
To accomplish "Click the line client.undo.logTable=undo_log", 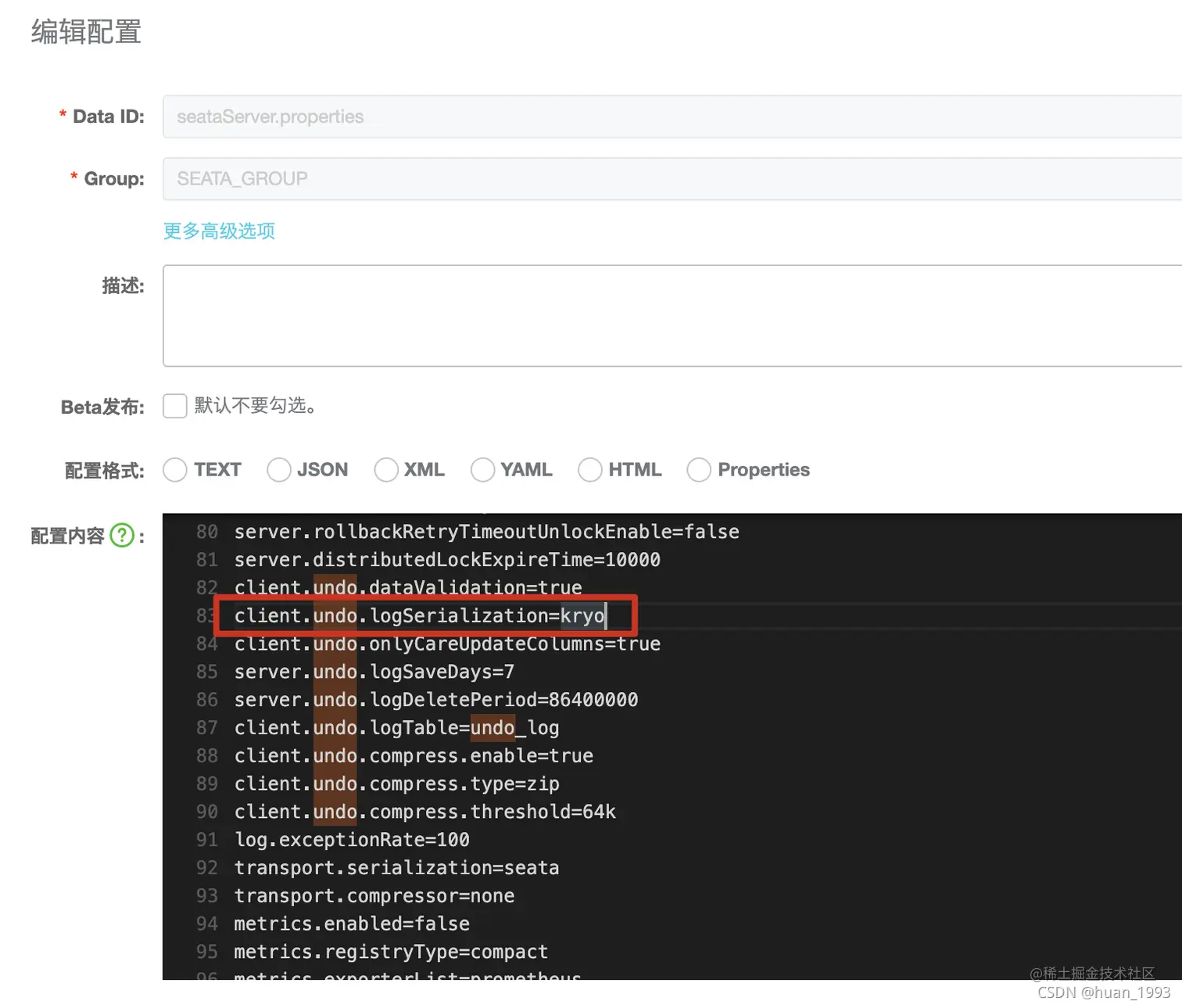I will (x=396, y=727).
